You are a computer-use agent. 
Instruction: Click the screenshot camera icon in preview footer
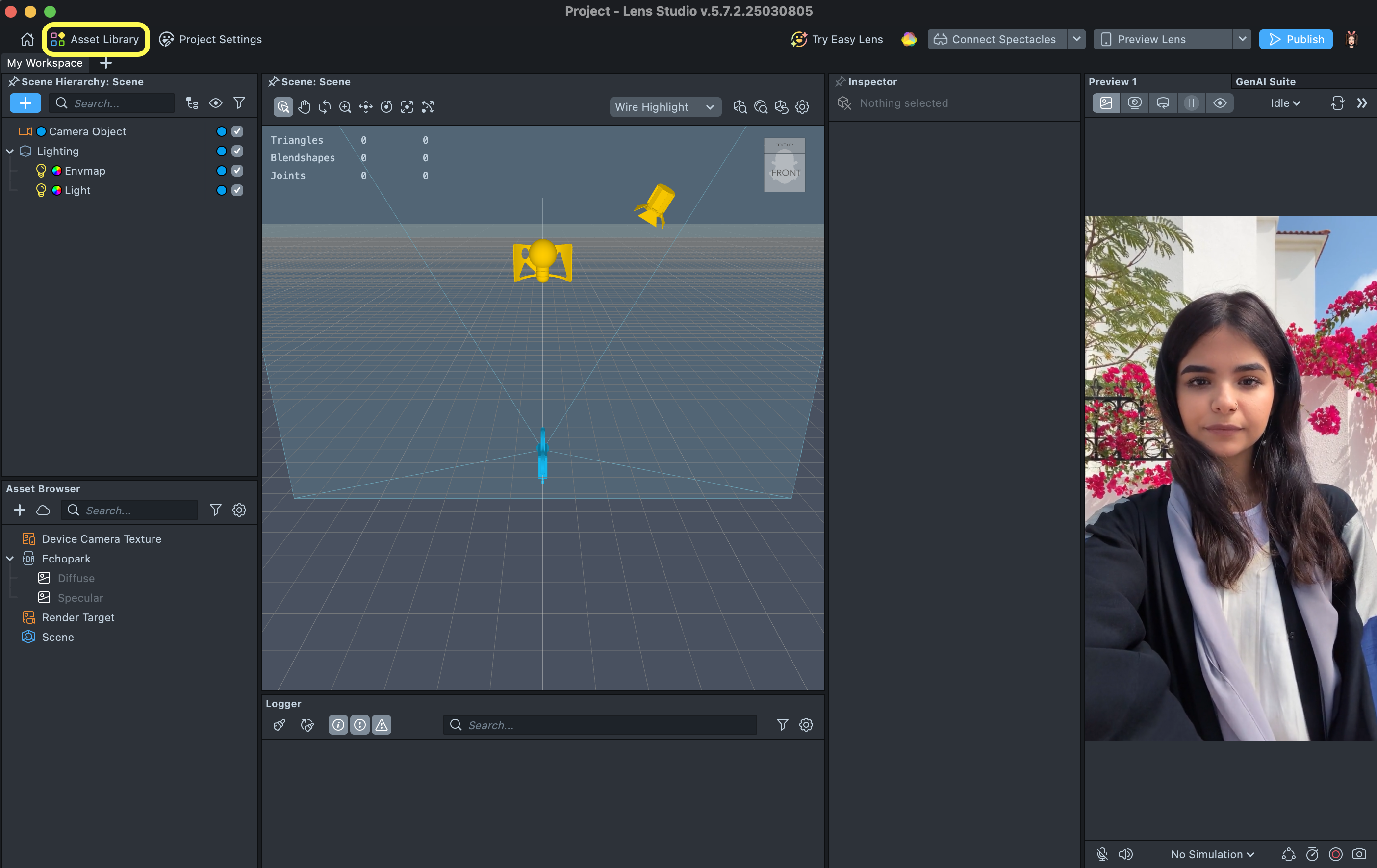pyautogui.click(x=1359, y=854)
